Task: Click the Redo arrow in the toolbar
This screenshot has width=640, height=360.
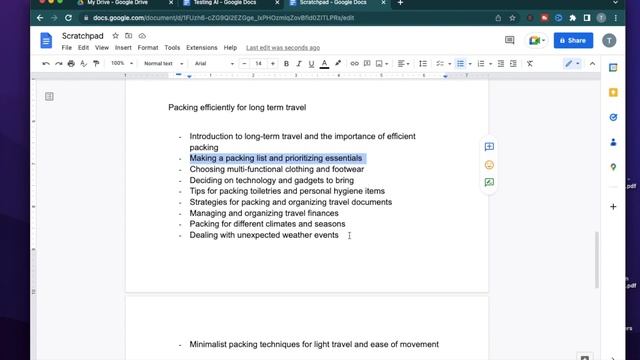Action: pos(59,64)
